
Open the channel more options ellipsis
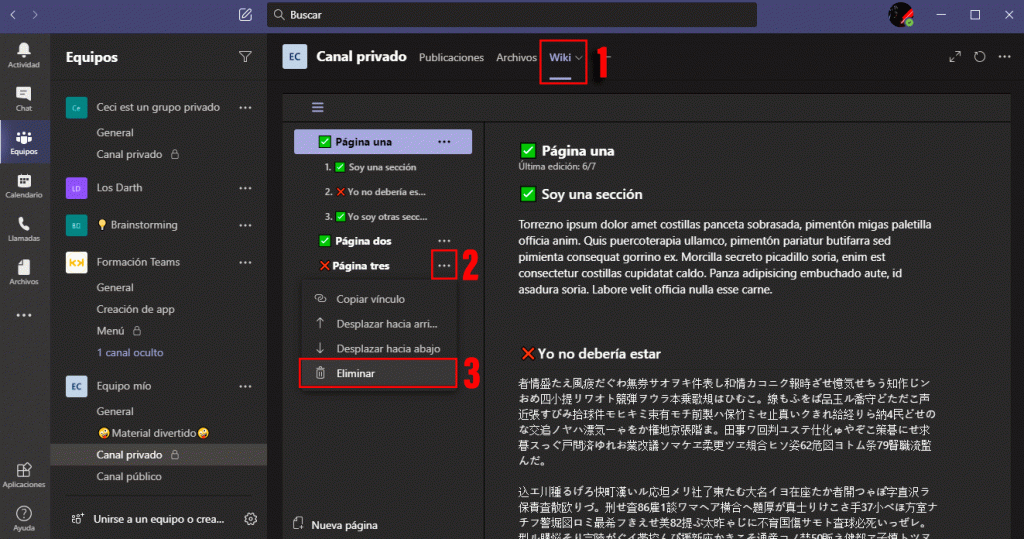tap(1004, 57)
